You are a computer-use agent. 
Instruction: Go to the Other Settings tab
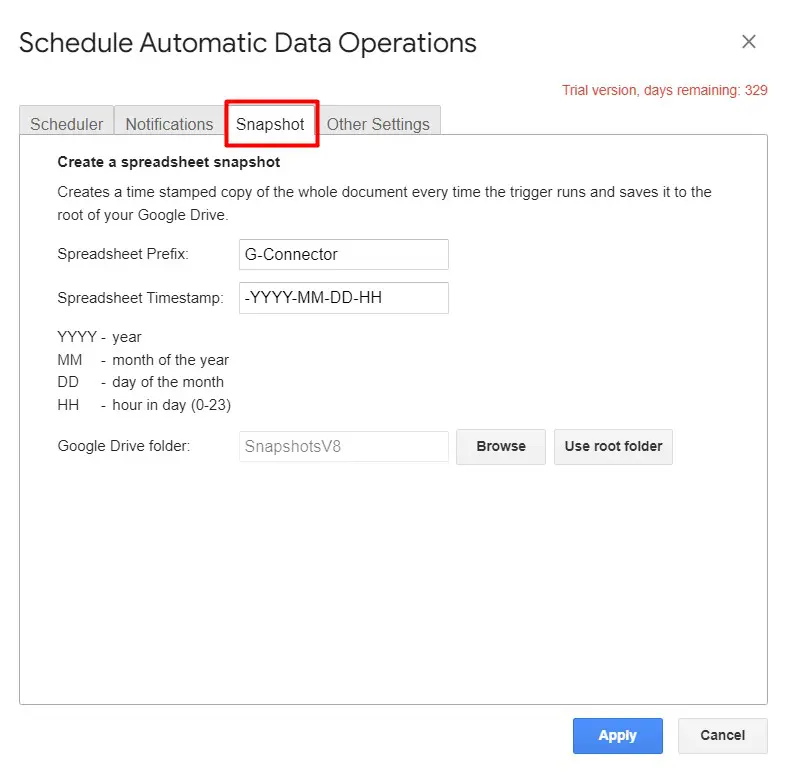pyautogui.click(x=378, y=124)
